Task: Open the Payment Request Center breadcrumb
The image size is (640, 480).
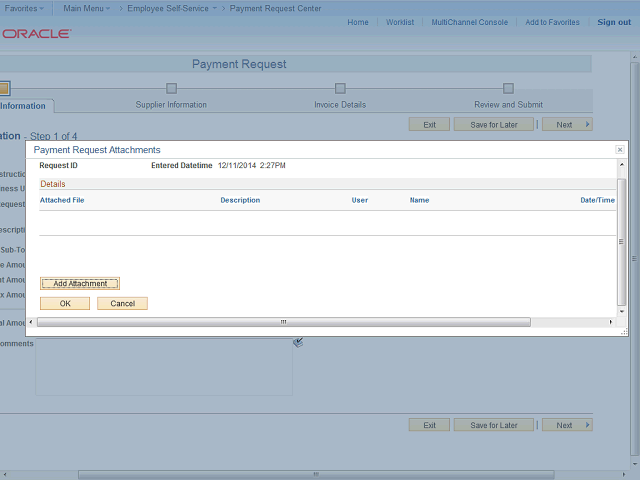Action: click(x=275, y=8)
